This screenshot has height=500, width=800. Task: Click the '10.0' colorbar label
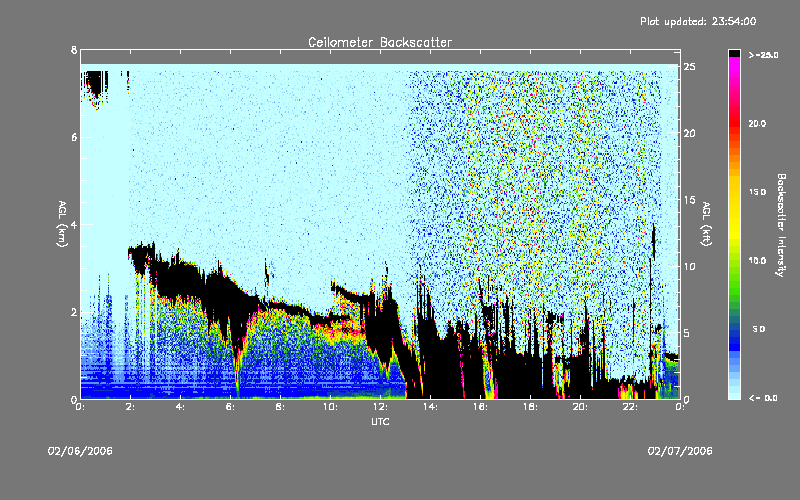click(x=757, y=260)
